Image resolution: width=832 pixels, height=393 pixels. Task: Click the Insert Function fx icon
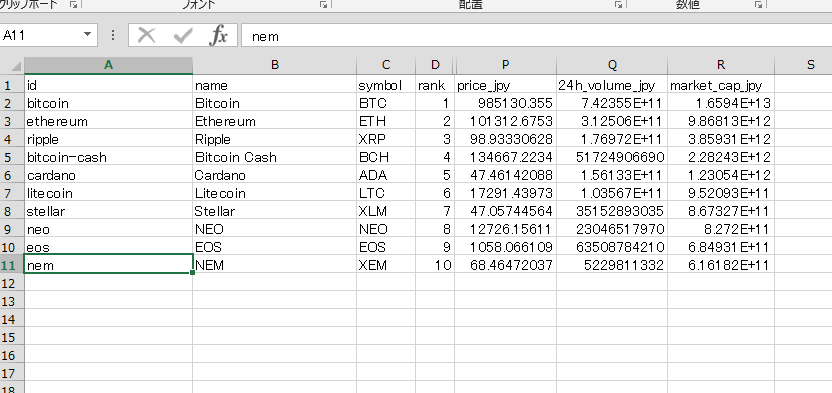coord(218,36)
